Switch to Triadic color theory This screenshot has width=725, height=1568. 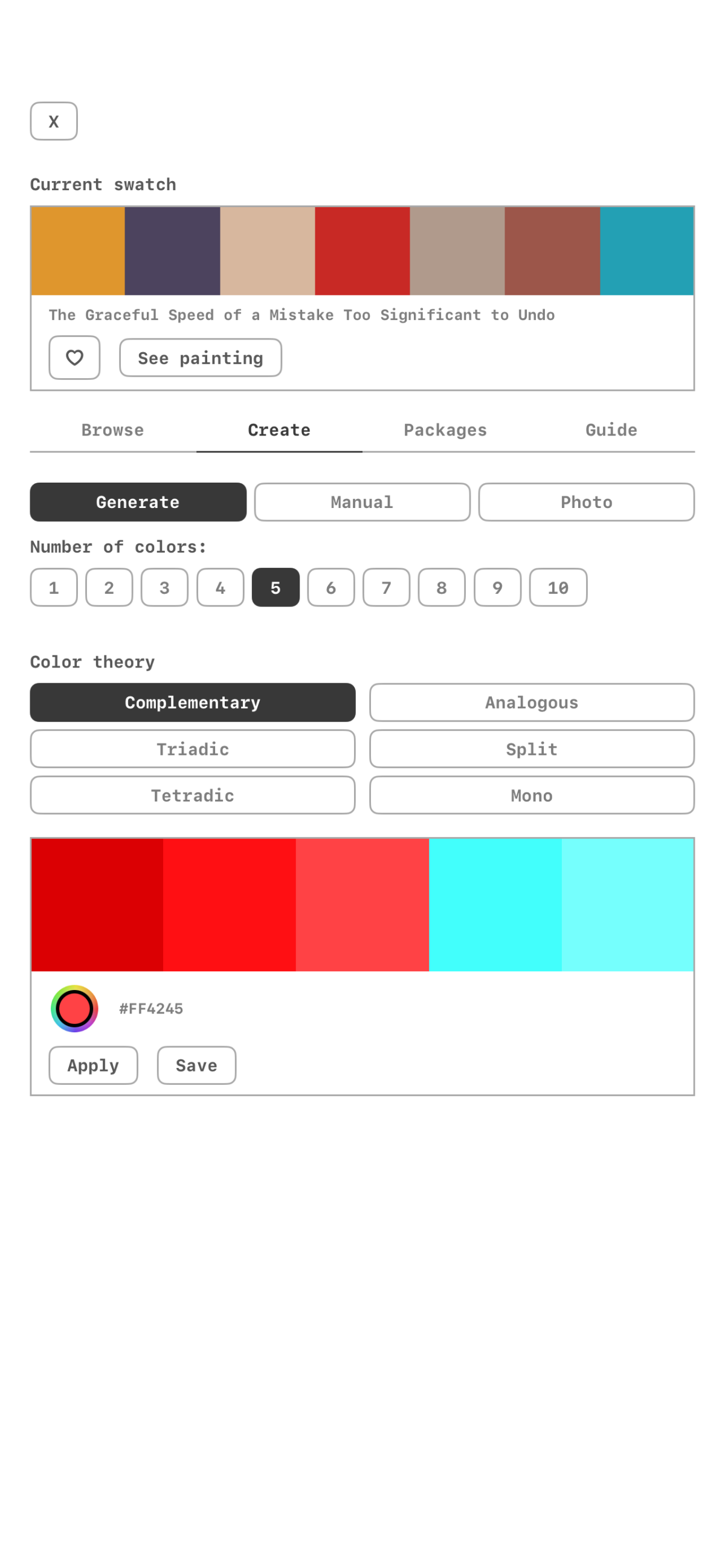point(192,749)
